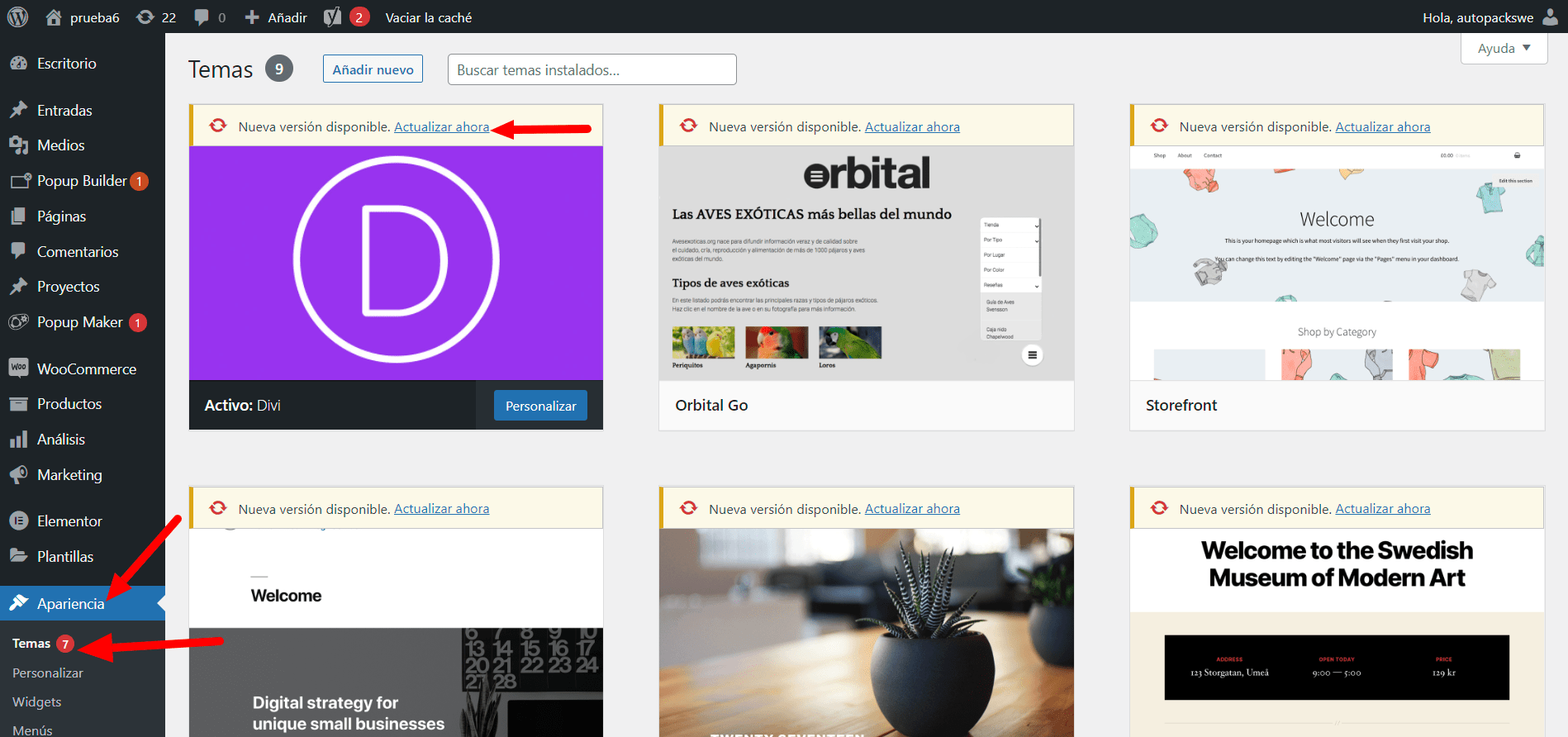The image size is (1568, 737).
Task: Open the Orbital Go theme screenshot
Action: point(867,263)
